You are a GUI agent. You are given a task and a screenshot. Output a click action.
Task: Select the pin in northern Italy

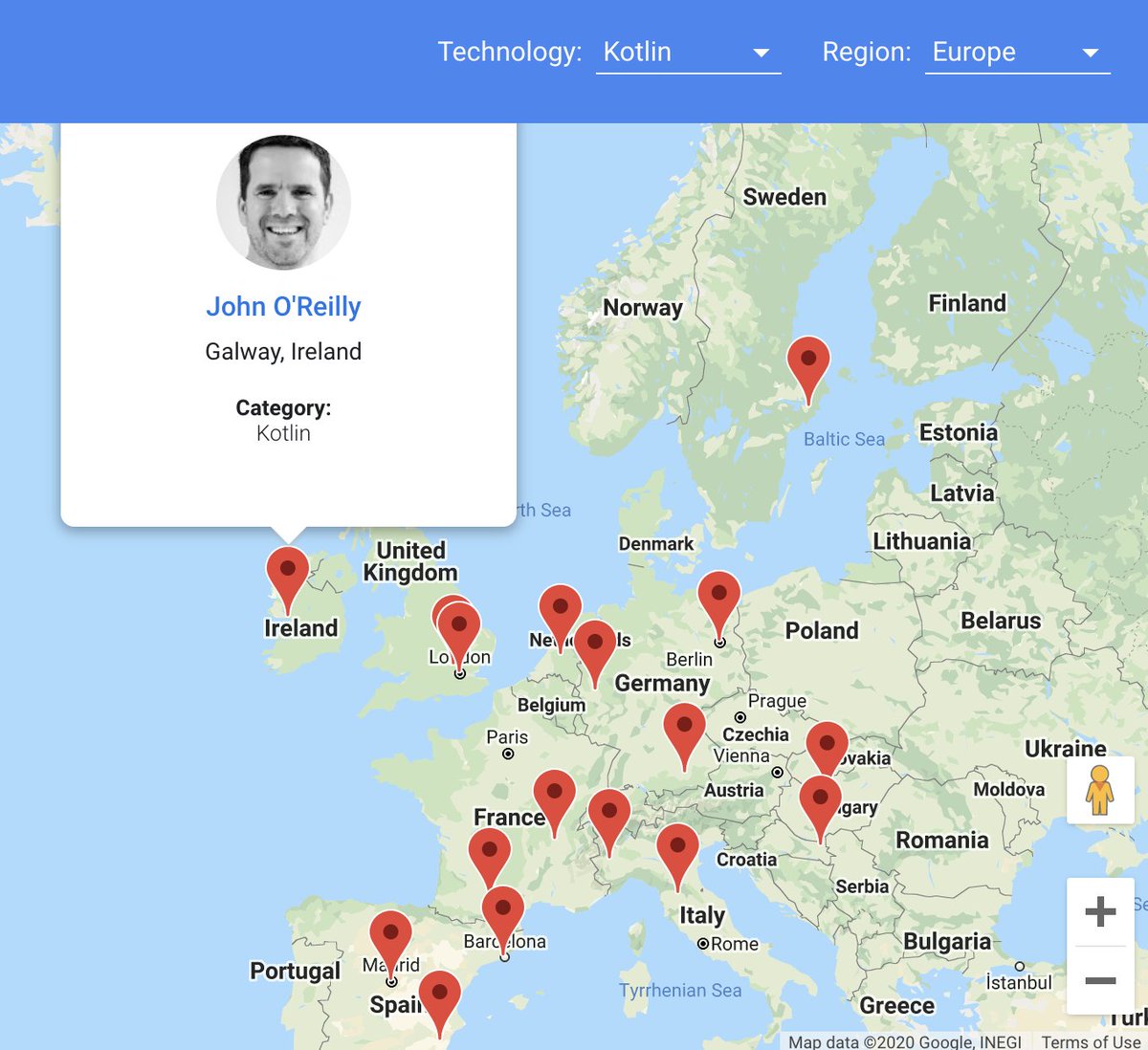click(677, 858)
